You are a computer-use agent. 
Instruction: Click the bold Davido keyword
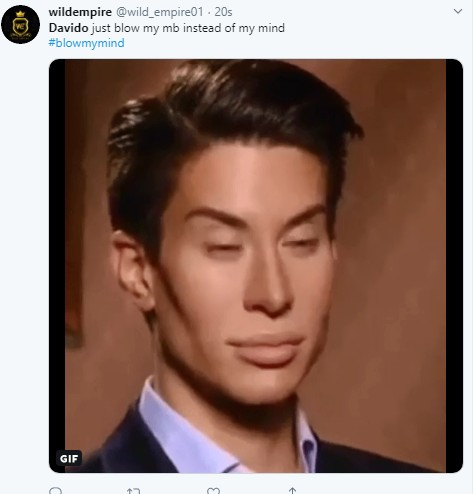[x=68, y=28]
